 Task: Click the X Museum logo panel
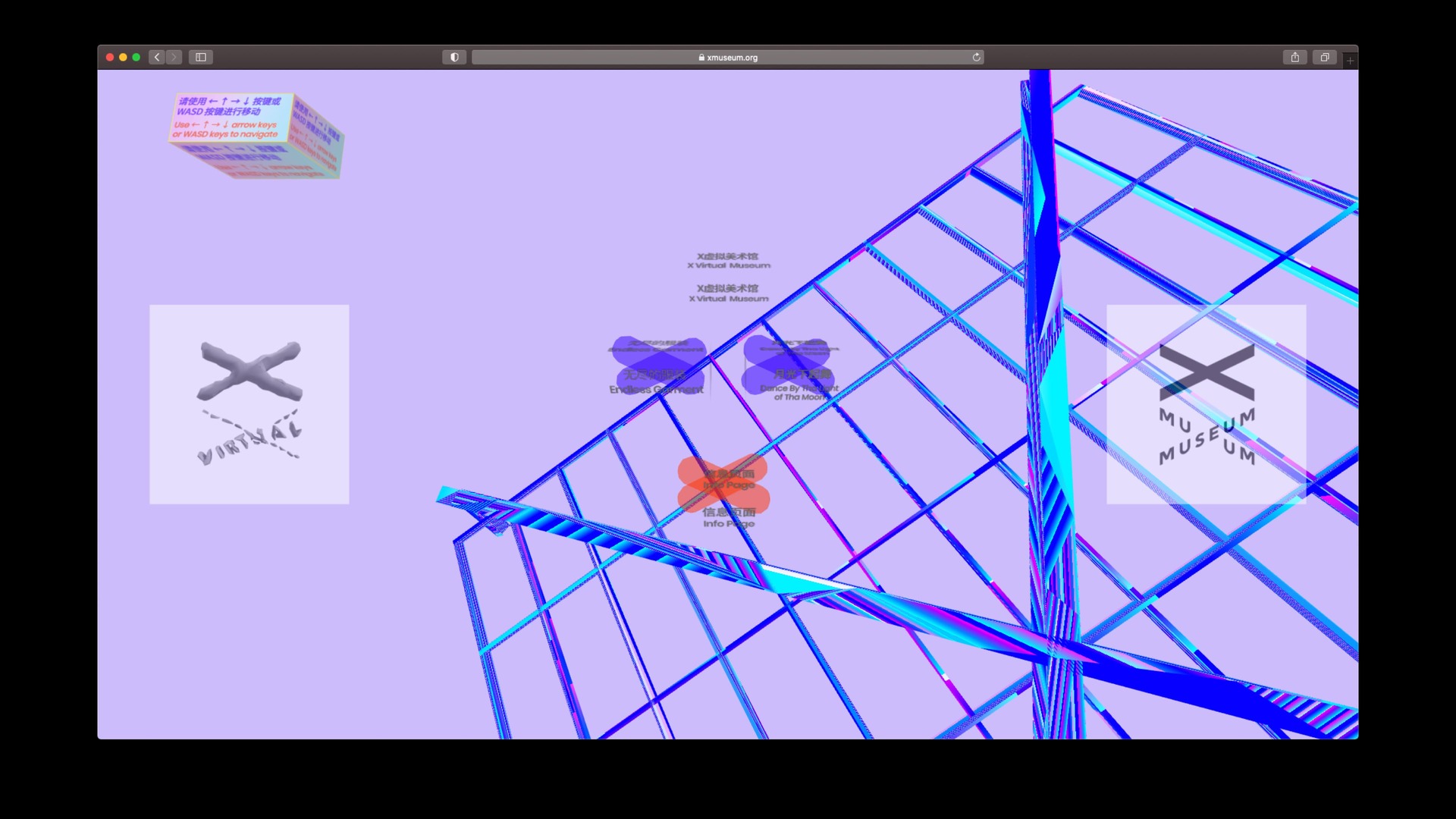pyautogui.click(x=1206, y=404)
